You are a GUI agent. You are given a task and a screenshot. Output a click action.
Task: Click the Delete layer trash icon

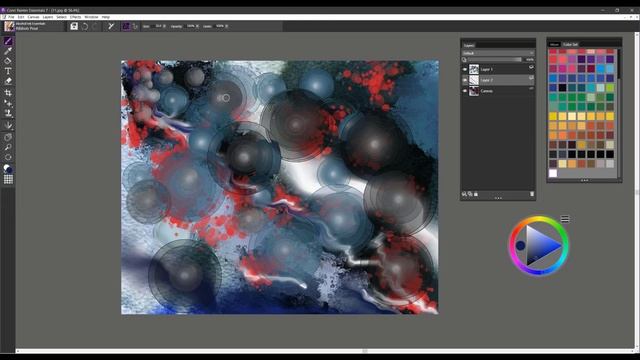click(x=532, y=194)
